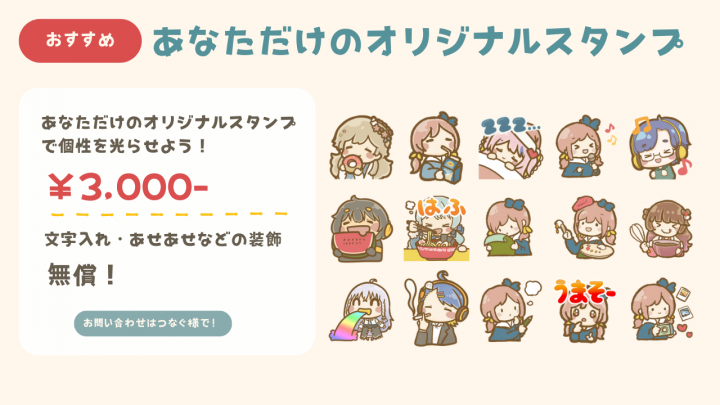
Task: Click the girl reading green book sticker
Action: tap(510, 228)
